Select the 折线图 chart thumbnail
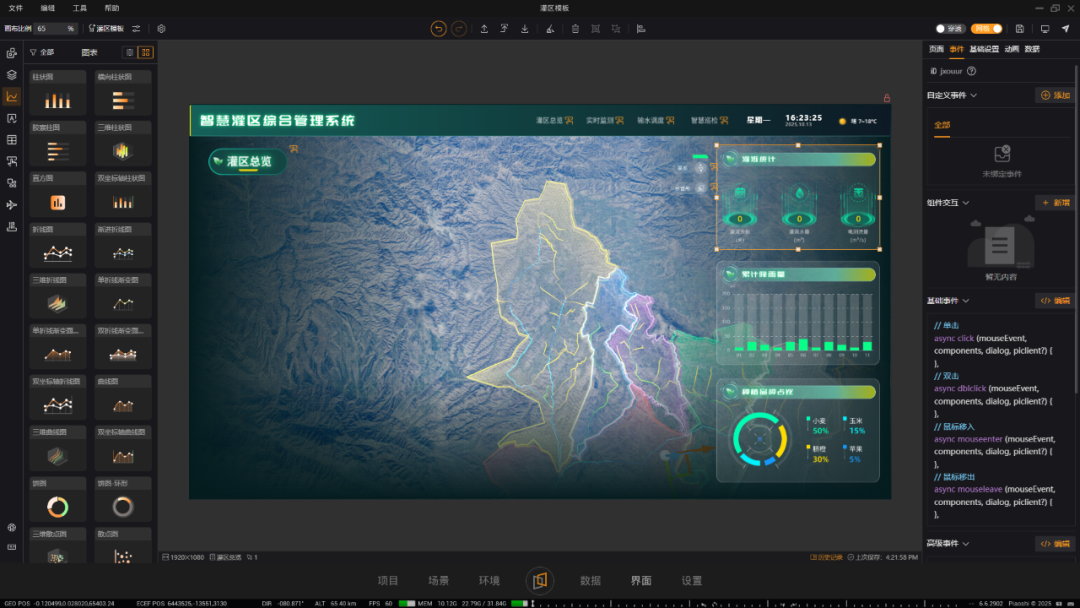This screenshot has width=1080, height=608. coord(58,244)
